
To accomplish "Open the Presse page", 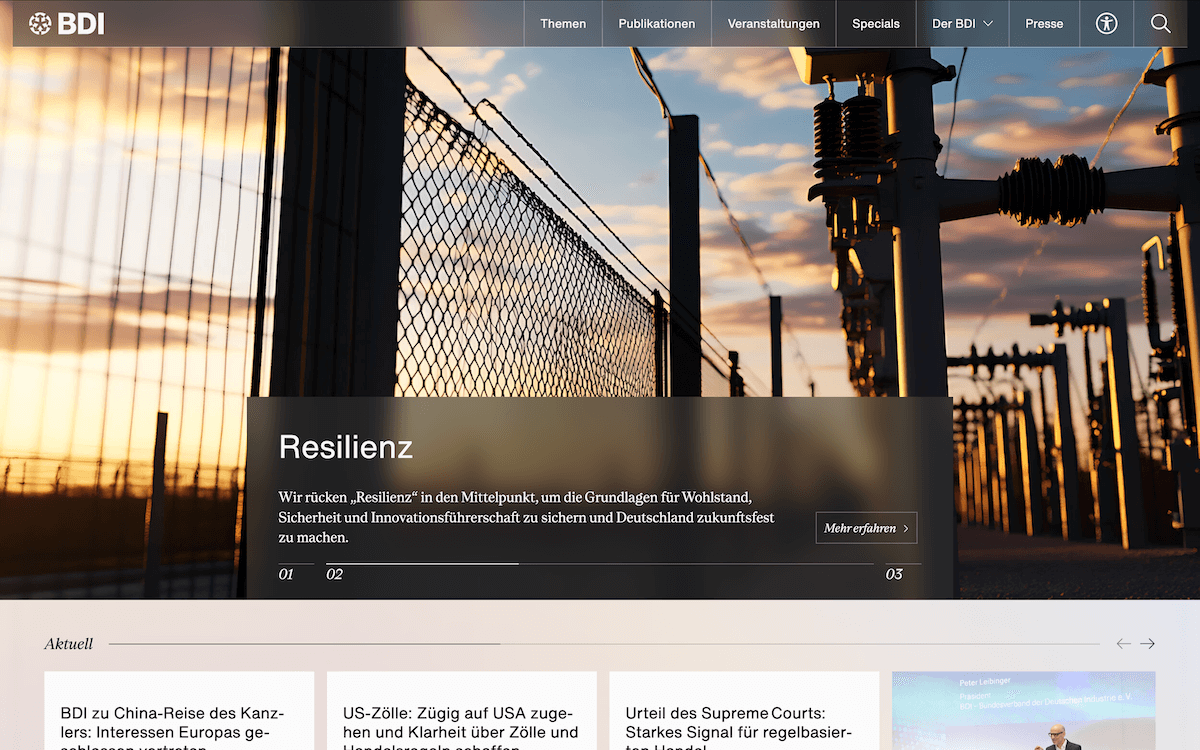I will 1044,24.
